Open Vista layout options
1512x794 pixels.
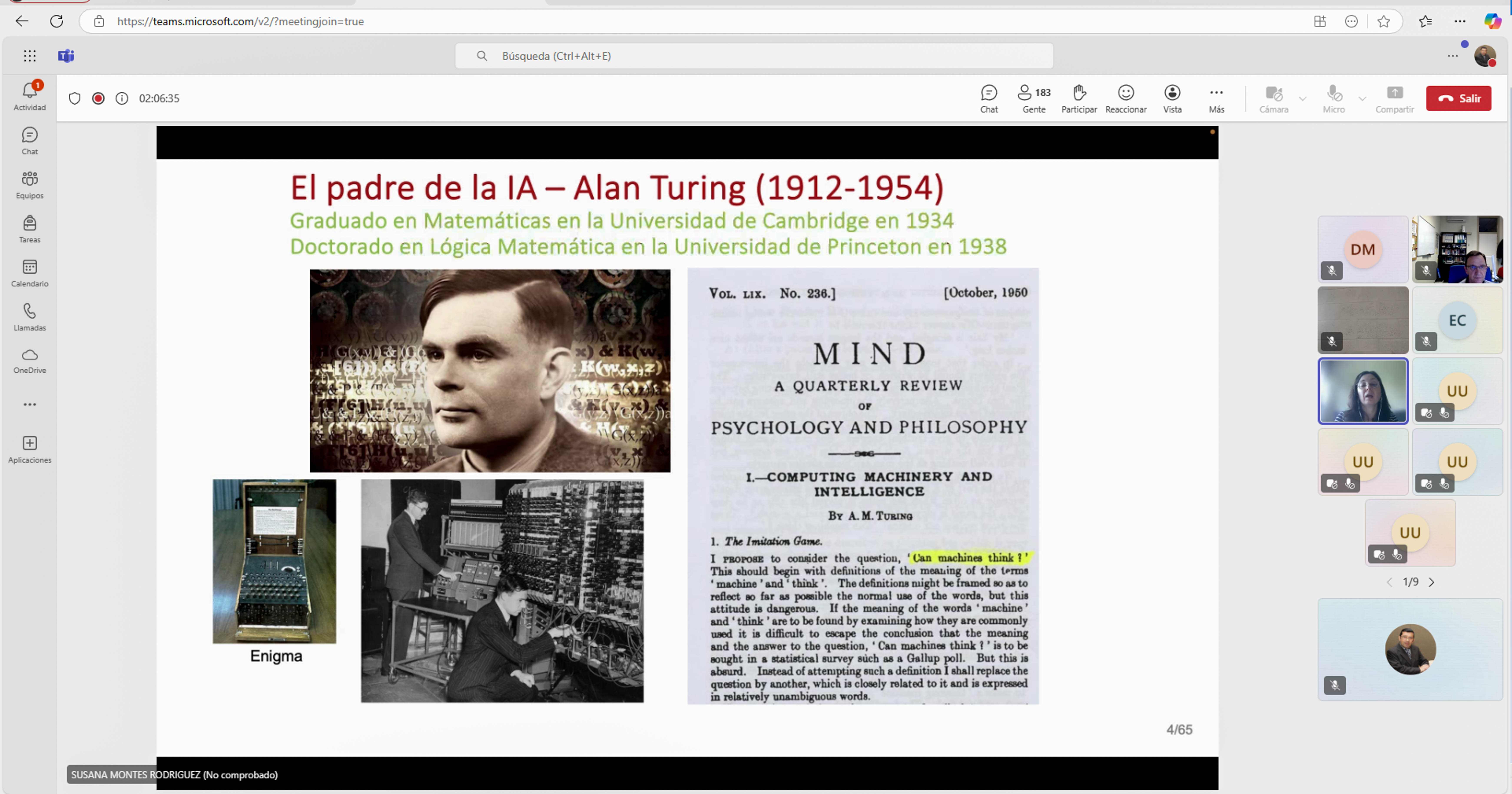click(x=1172, y=99)
